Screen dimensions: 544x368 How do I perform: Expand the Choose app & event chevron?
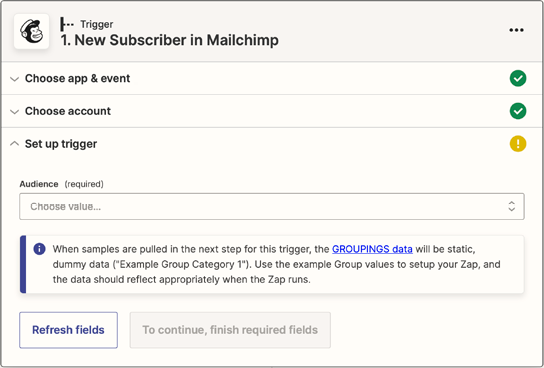point(14,79)
